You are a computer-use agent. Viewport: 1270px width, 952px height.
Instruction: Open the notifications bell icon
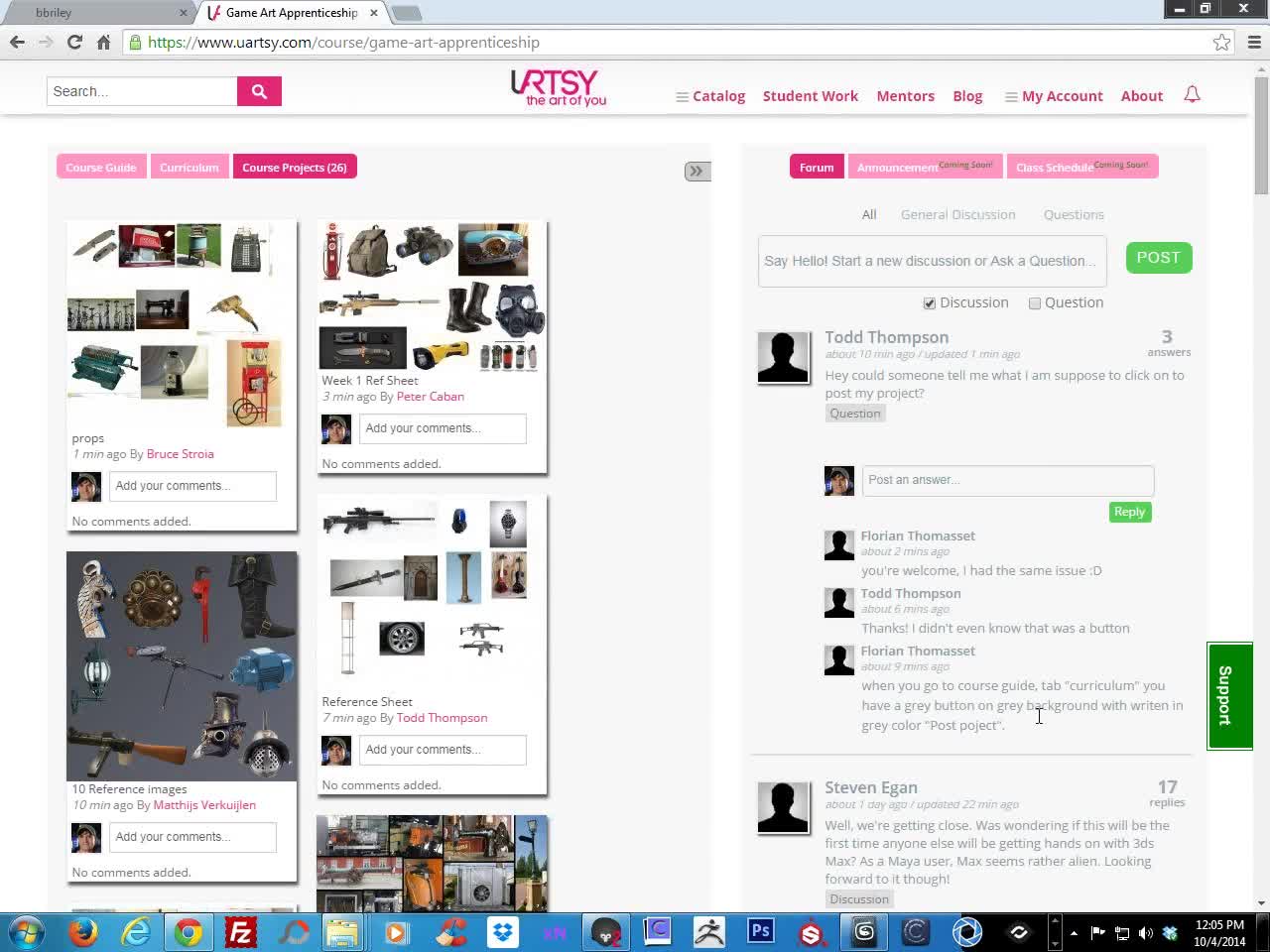tap(1193, 95)
